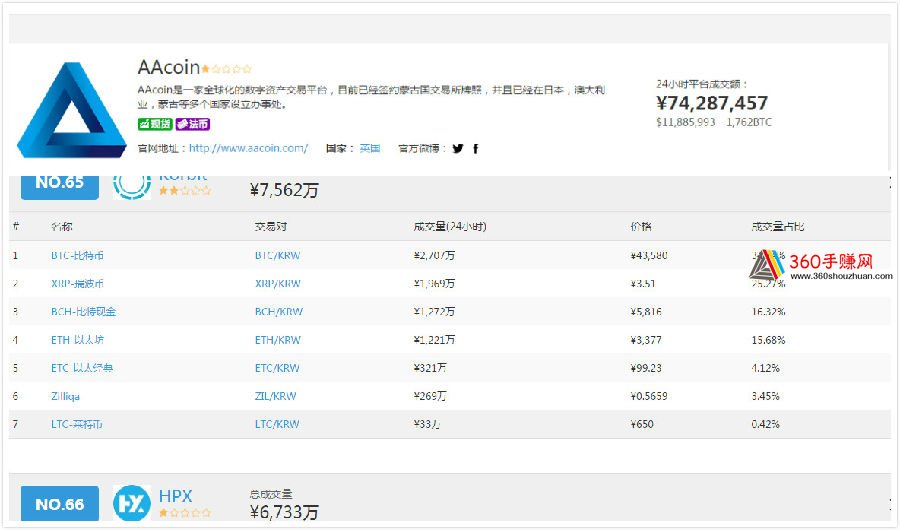The image size is (900, 530).
Task: Click AAcoin star rating
Action: pos(226,69)
